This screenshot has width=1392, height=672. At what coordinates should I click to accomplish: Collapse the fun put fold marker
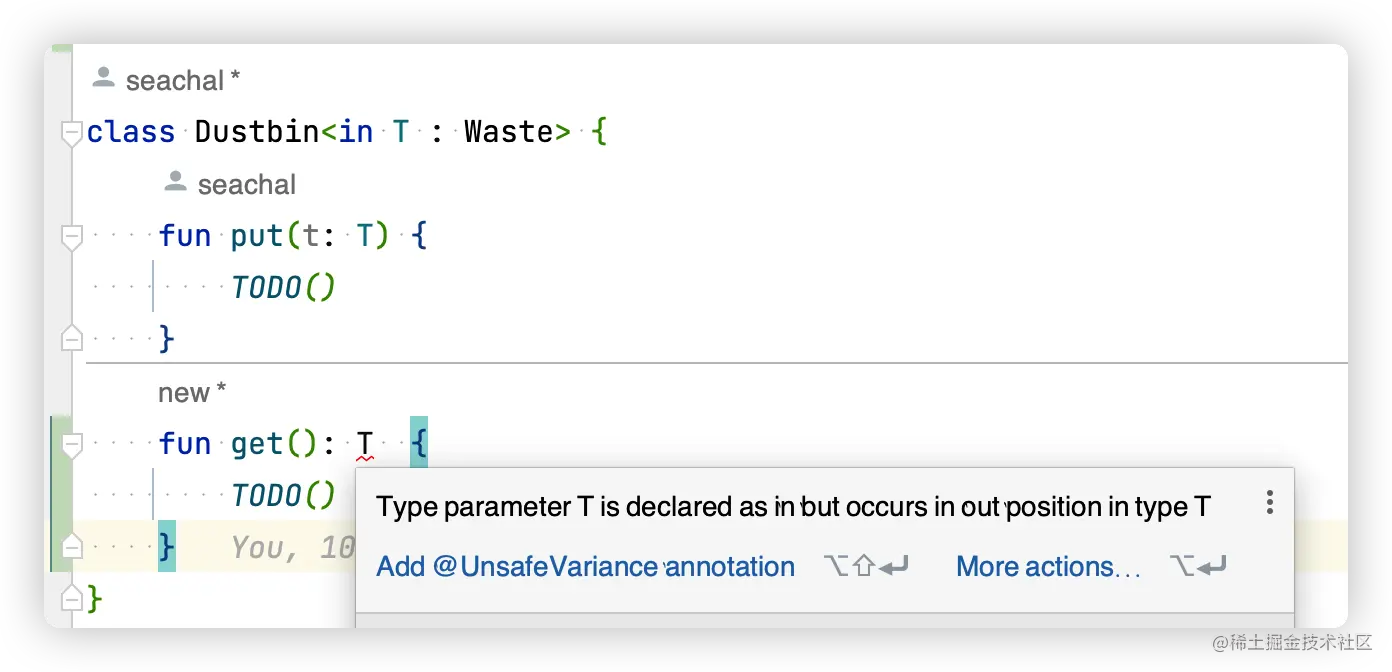pos(71,238)
